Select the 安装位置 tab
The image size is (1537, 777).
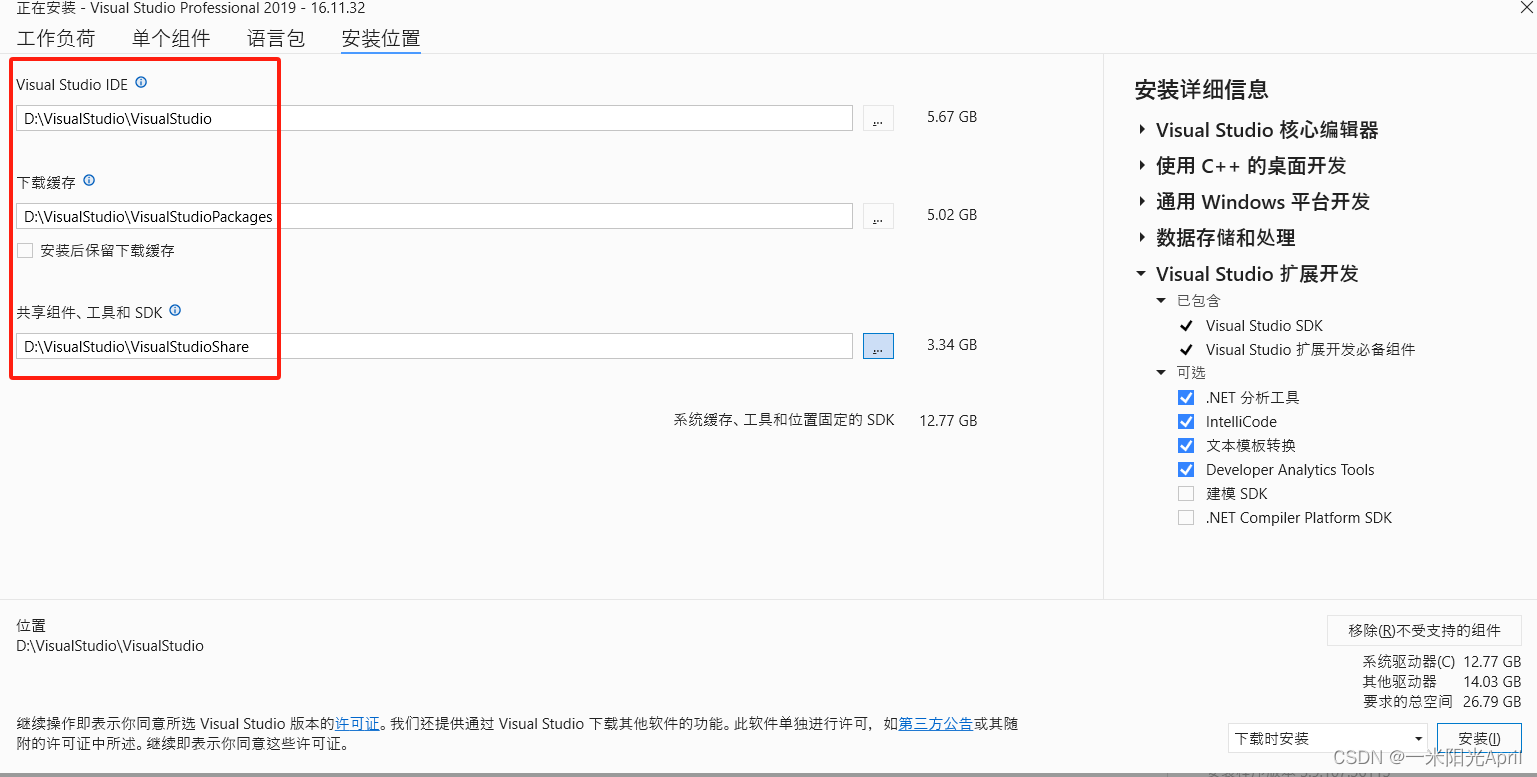point(381,39)
